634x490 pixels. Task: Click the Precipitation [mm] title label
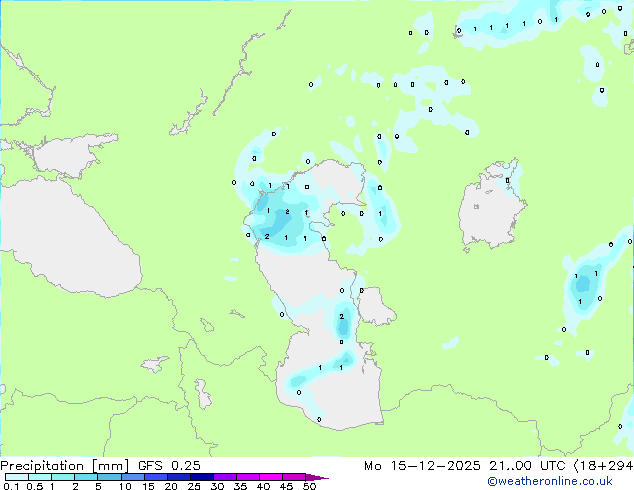click(x=66, y=466)
